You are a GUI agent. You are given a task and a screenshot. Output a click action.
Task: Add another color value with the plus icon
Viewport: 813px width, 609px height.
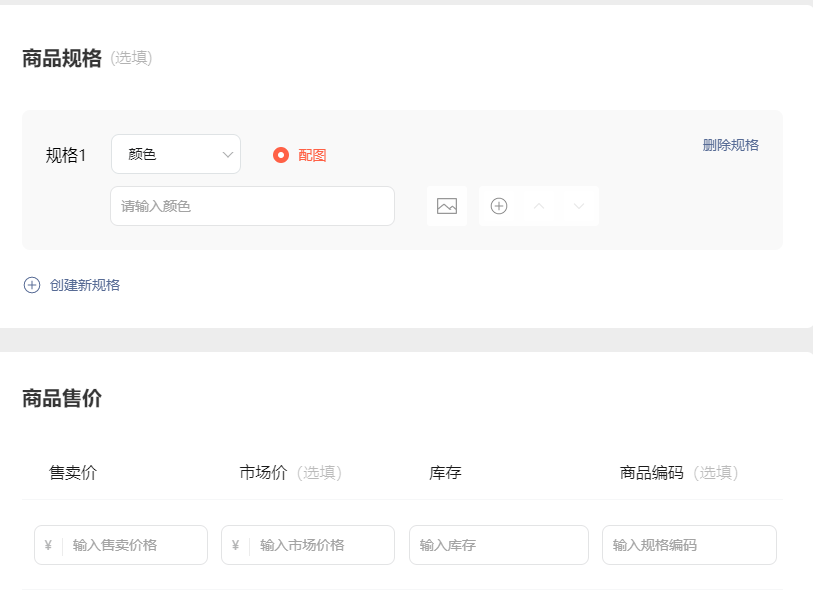click(499, 206)
